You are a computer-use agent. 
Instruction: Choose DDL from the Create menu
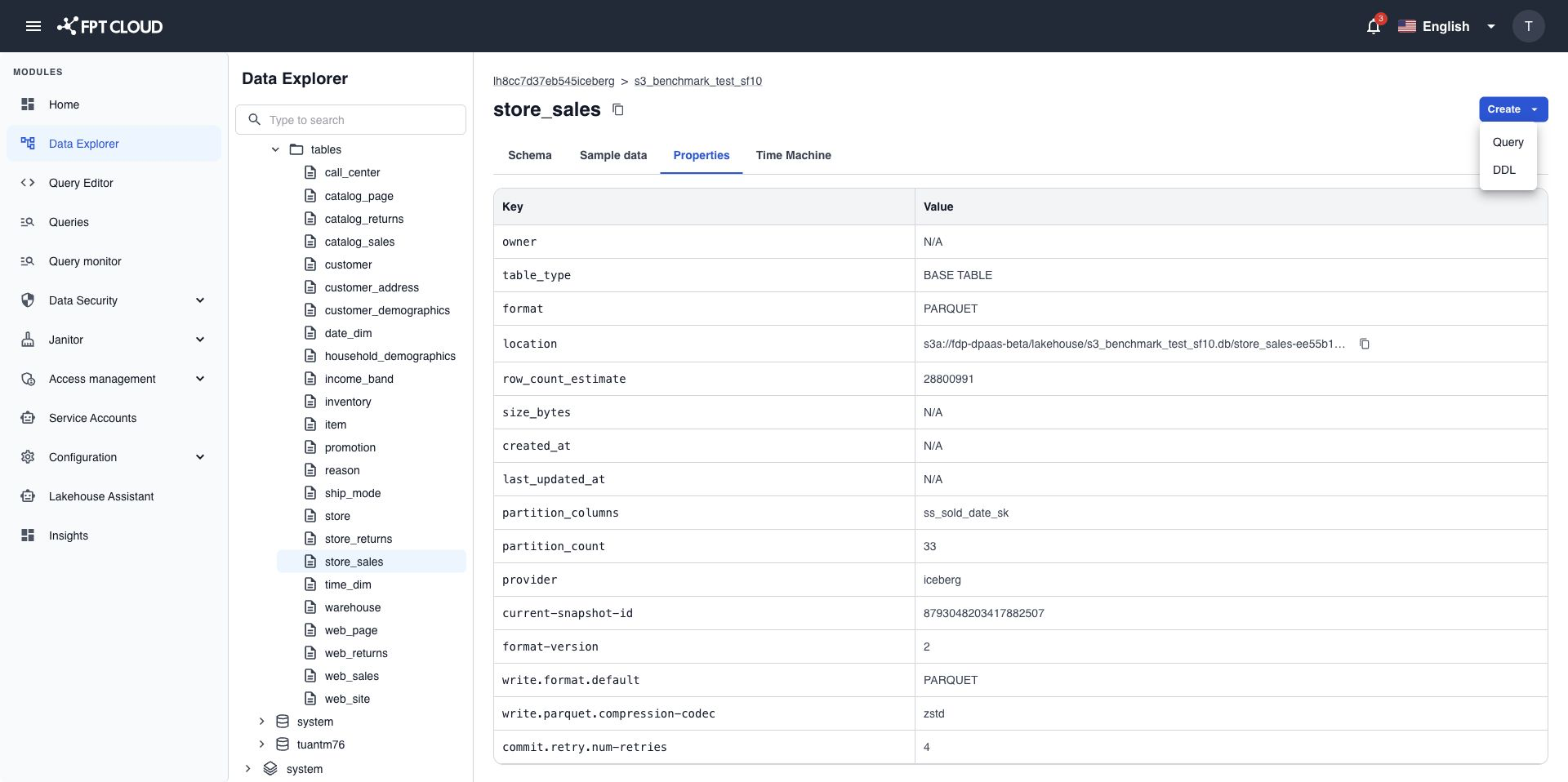coord(1508,170)
